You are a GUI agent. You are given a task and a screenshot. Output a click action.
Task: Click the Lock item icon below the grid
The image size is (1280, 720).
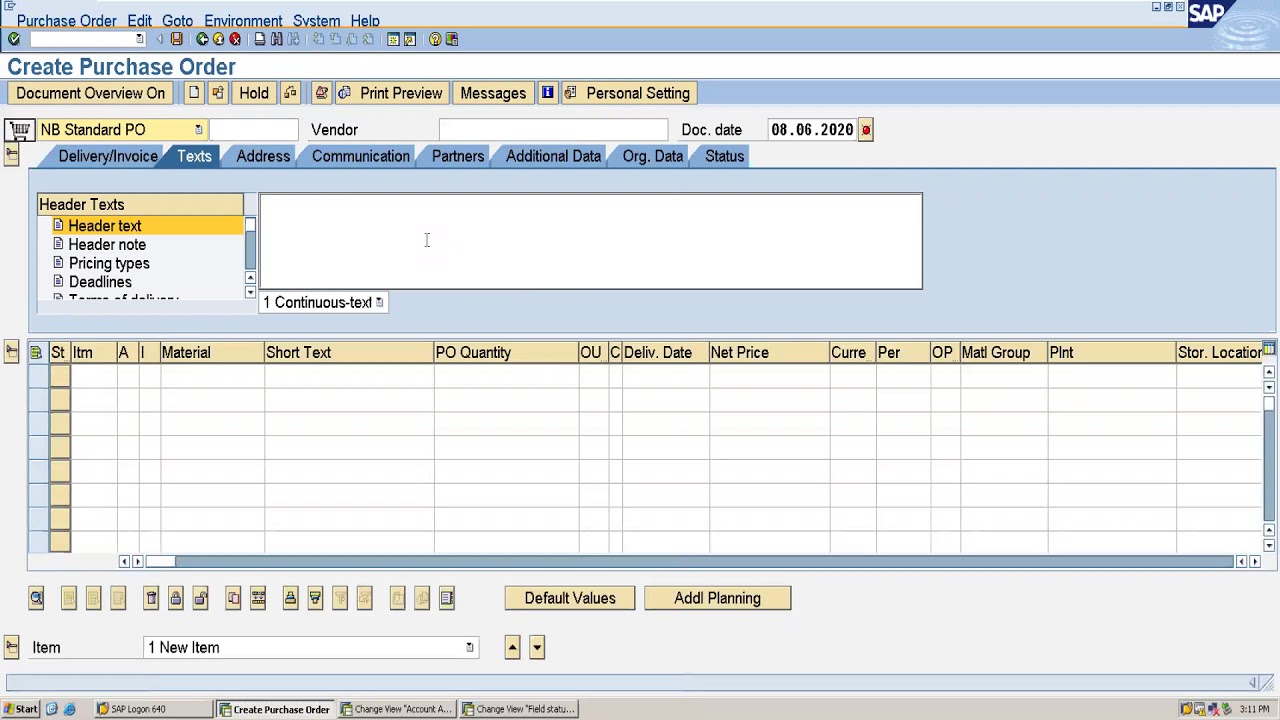tap(175, 598)
